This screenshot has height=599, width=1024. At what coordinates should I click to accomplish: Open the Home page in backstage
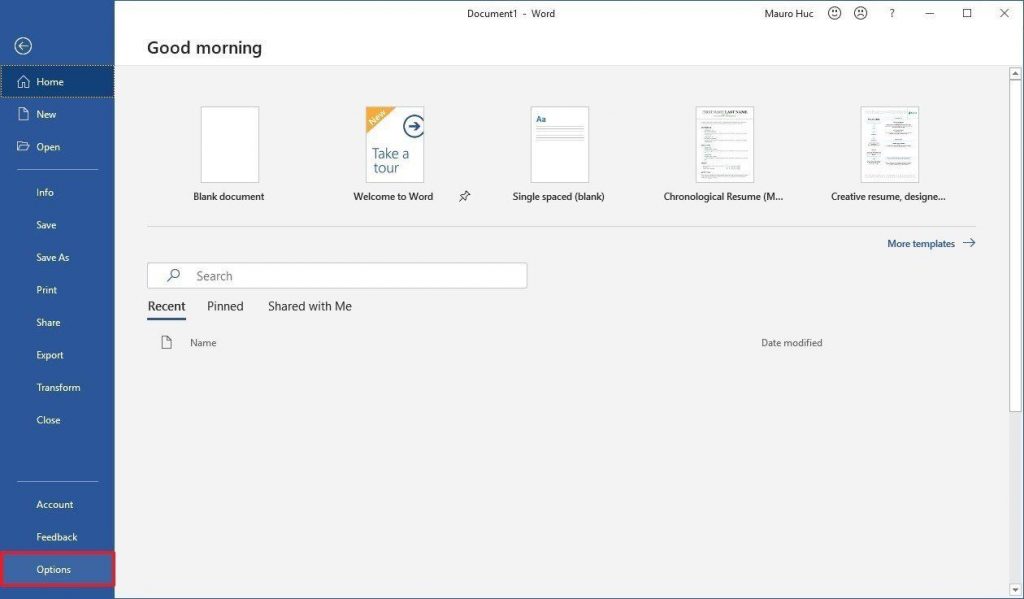tap(57, 82)
